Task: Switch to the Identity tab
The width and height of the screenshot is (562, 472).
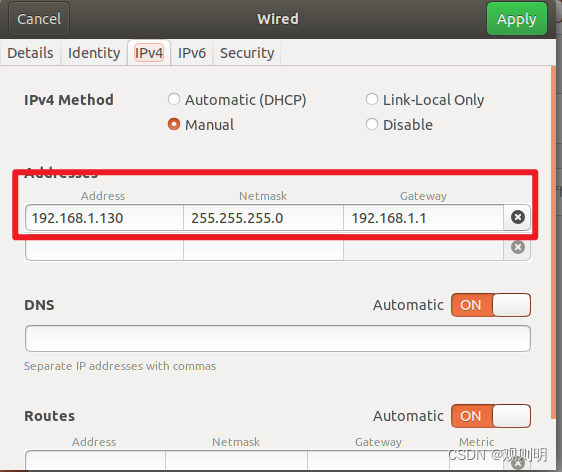Action: point(94,53)
